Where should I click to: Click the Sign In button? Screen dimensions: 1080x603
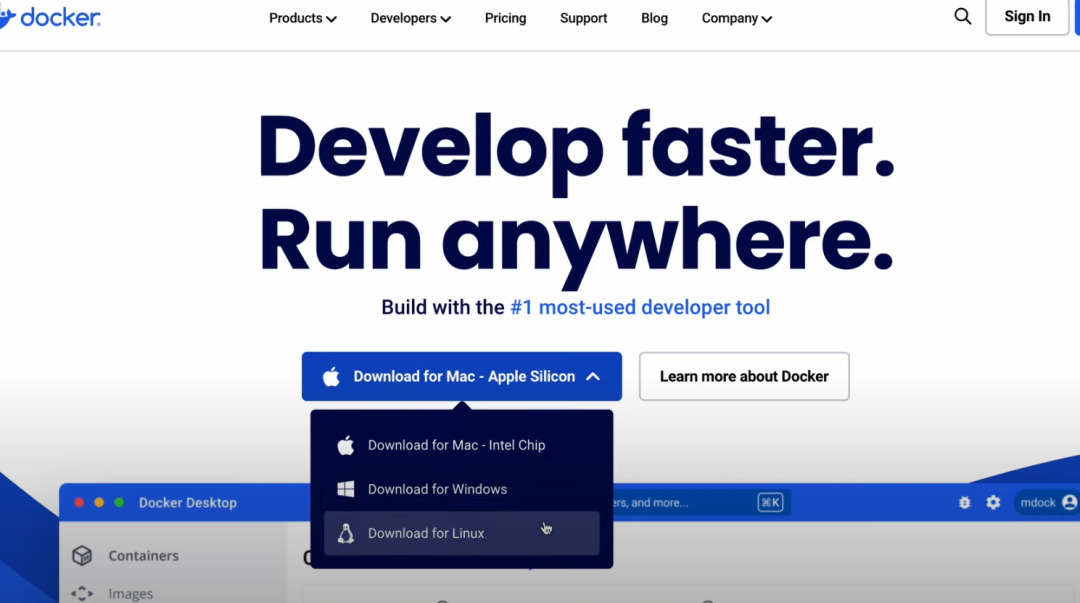coord(1027,17)
